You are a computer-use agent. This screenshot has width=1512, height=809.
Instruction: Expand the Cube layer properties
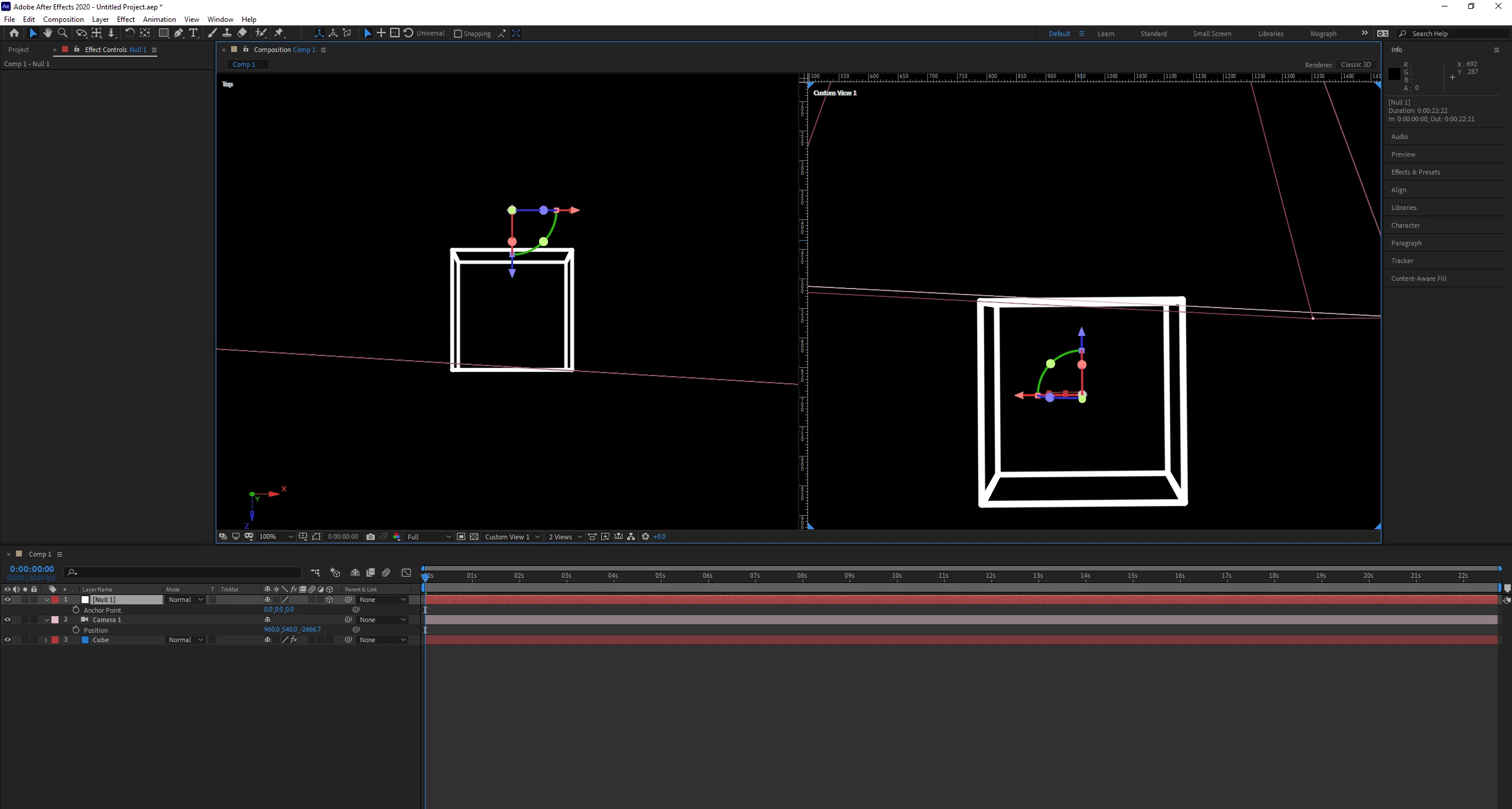pos(46,640)
